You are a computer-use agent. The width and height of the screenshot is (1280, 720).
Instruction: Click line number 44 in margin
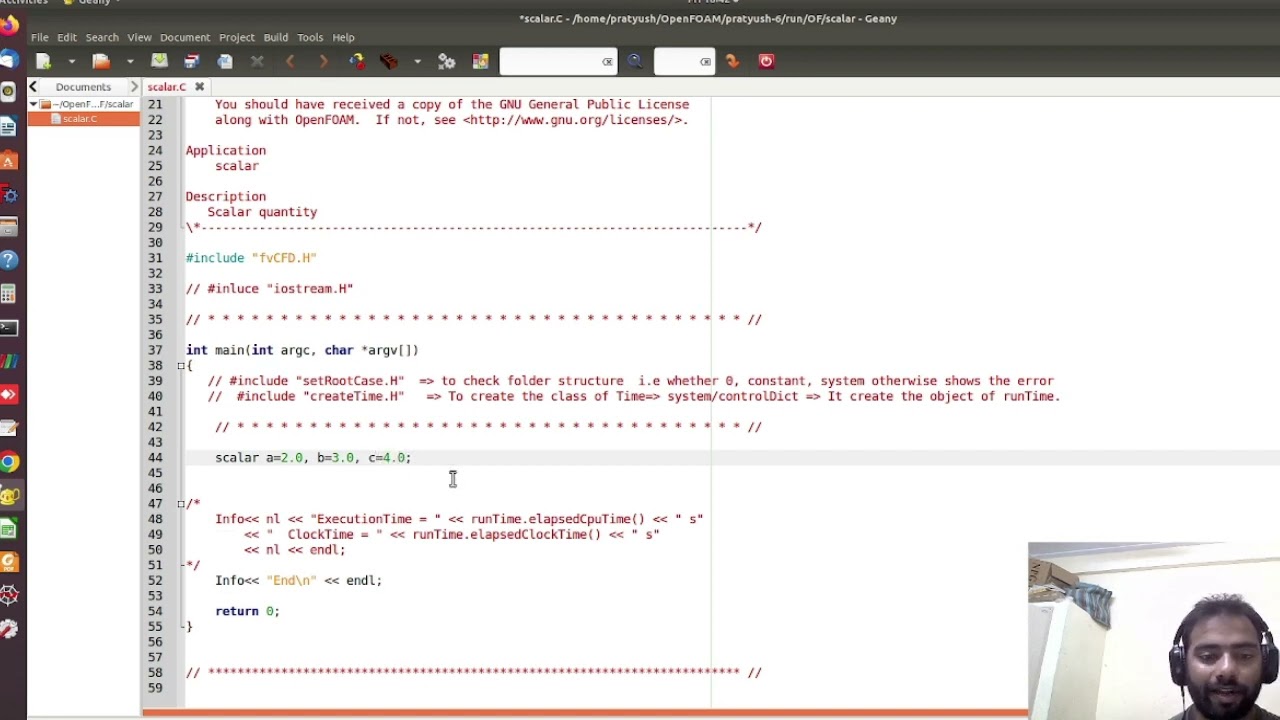point(155,457)
